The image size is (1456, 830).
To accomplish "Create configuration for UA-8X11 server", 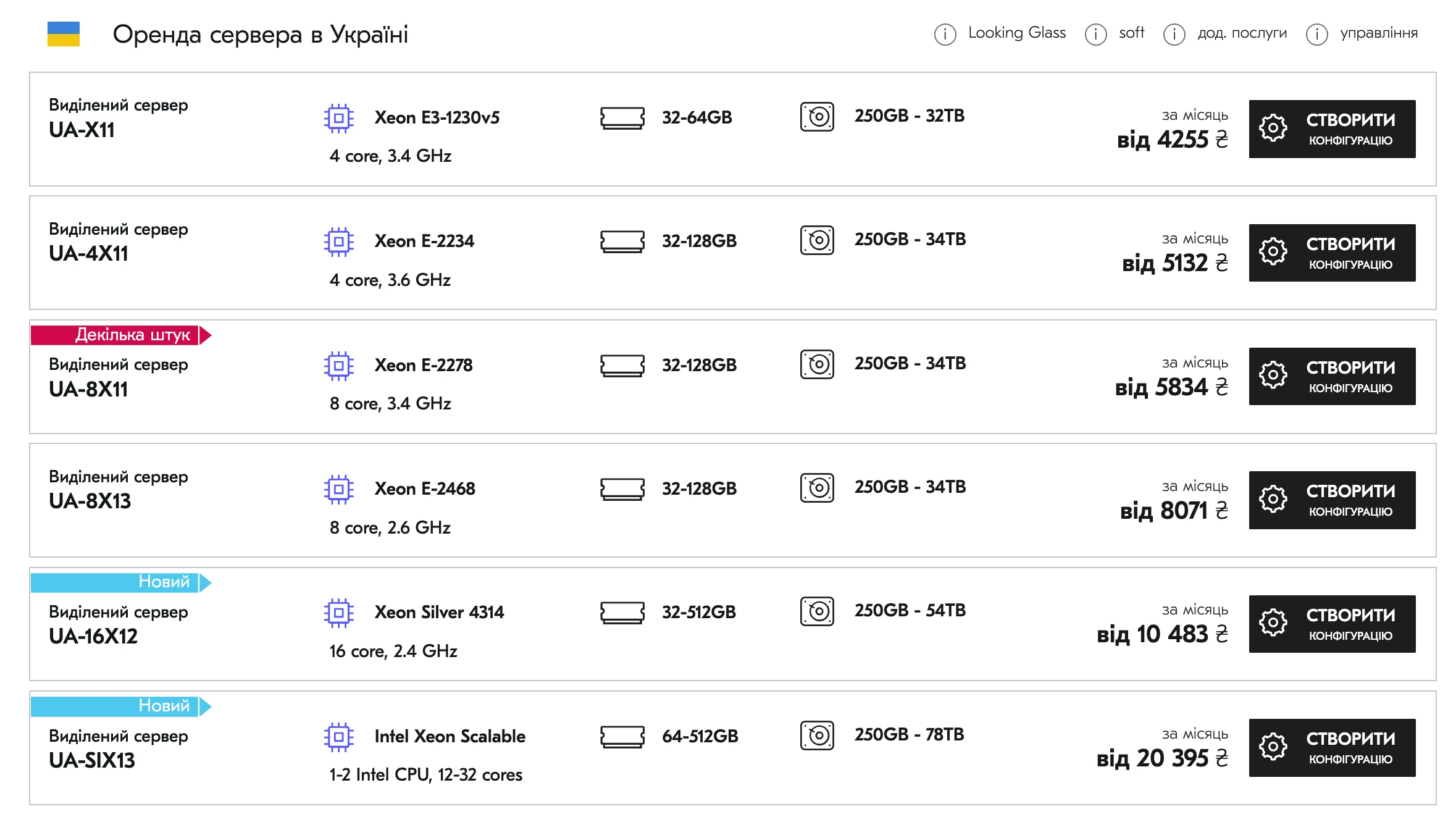I will (1332, 377).
